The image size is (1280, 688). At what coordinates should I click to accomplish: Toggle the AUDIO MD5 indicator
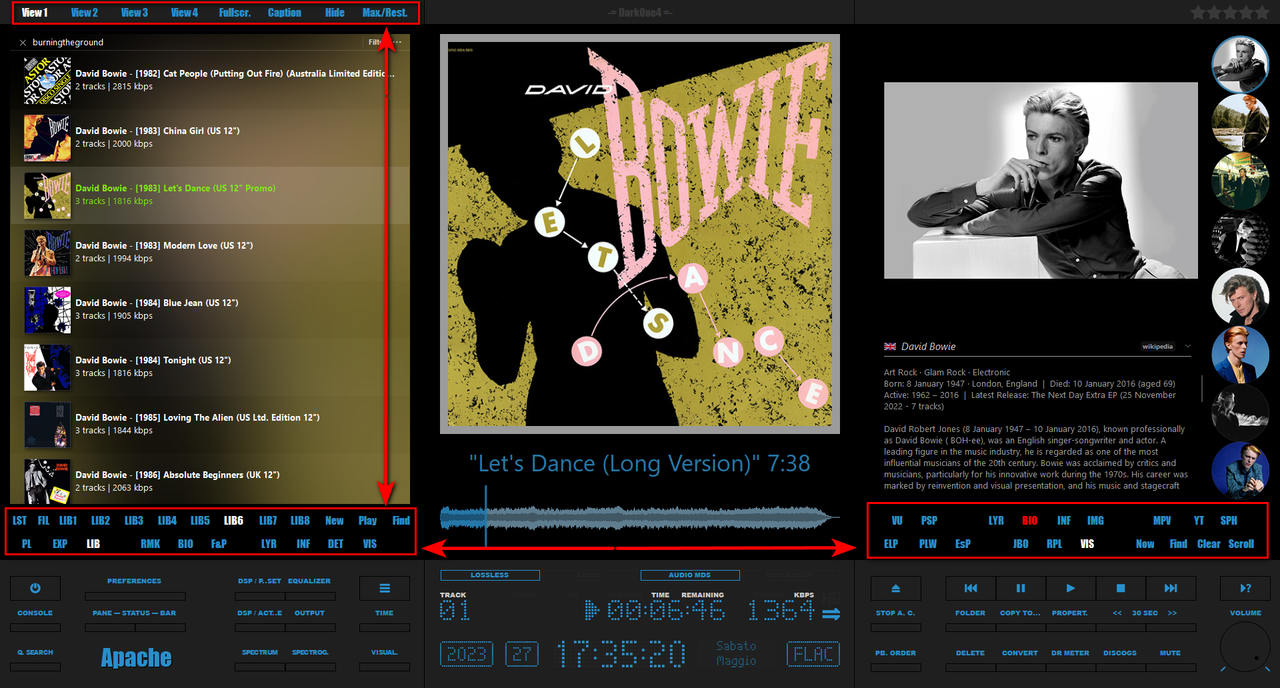[690, 575]
